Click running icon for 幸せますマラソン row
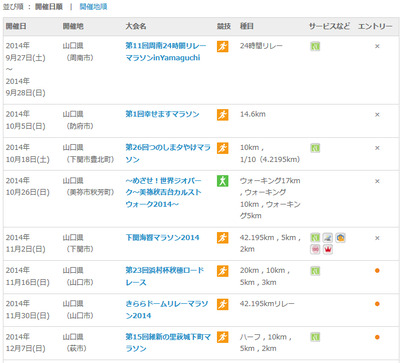 (223, 115)
